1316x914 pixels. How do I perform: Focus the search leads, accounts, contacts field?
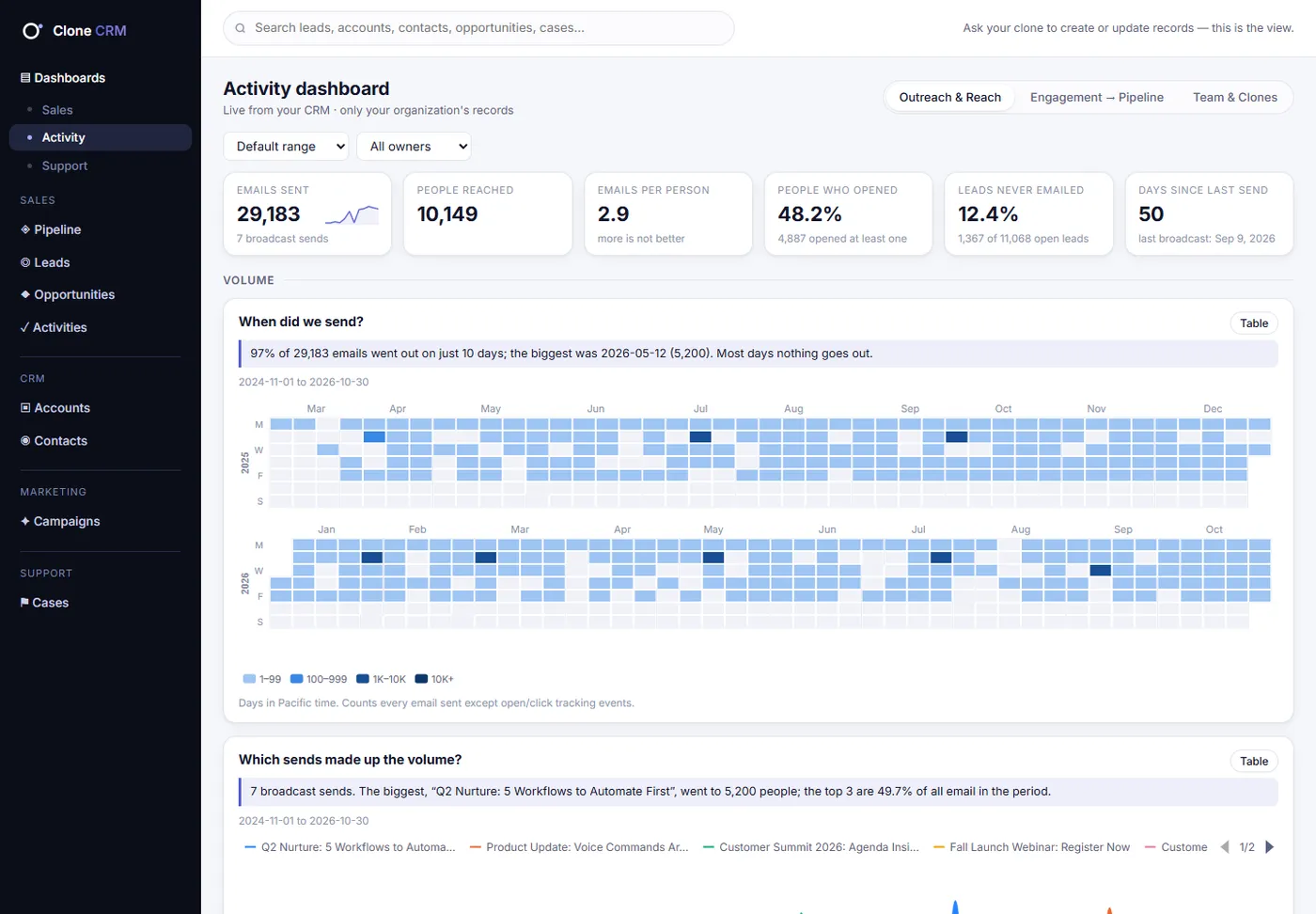coord(478,28)
